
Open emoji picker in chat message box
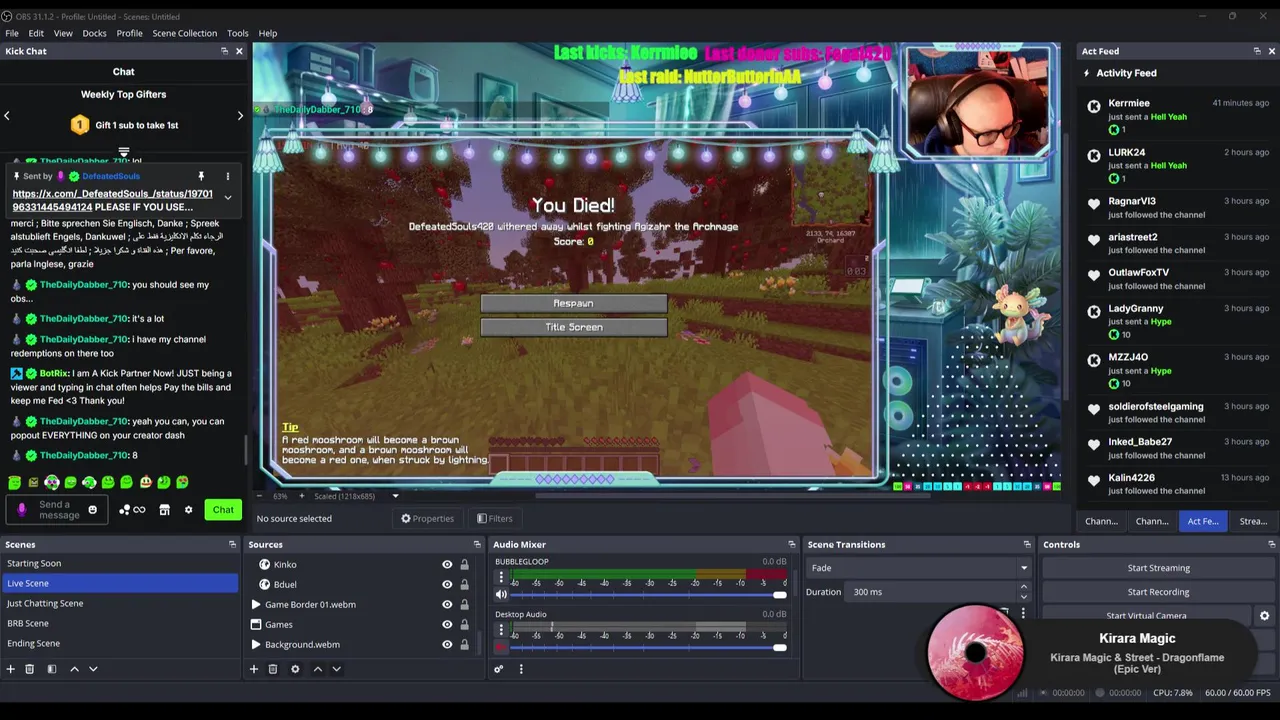[x=93, y=510]
